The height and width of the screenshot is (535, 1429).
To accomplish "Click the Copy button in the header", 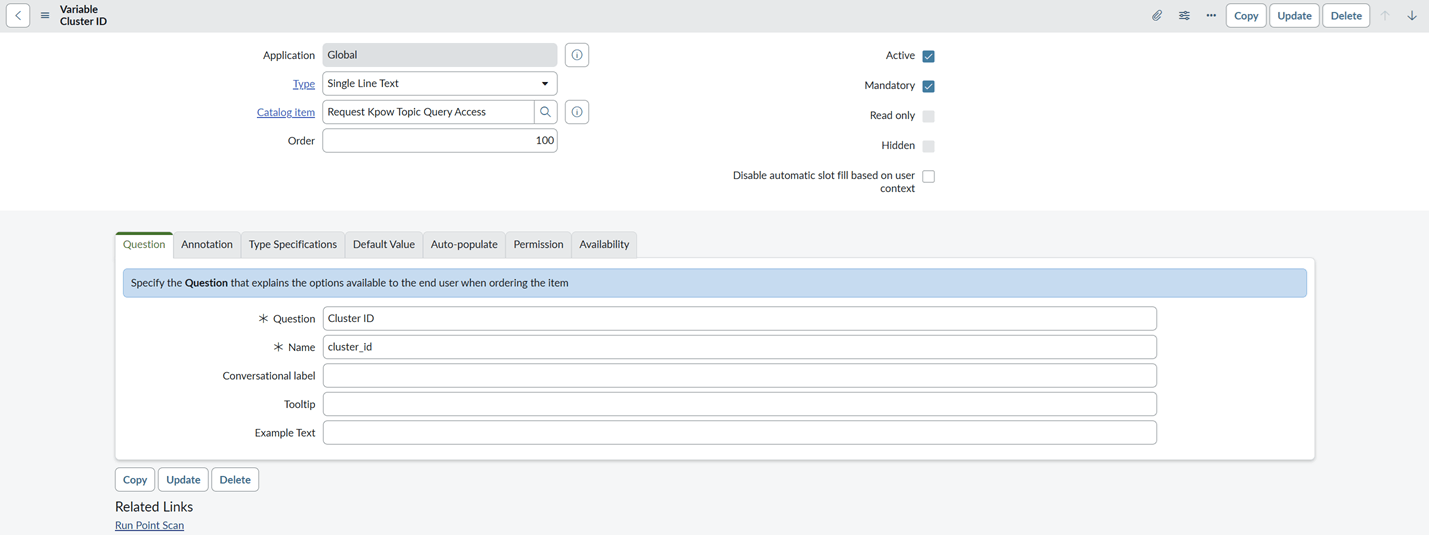I will point(1246,16).
